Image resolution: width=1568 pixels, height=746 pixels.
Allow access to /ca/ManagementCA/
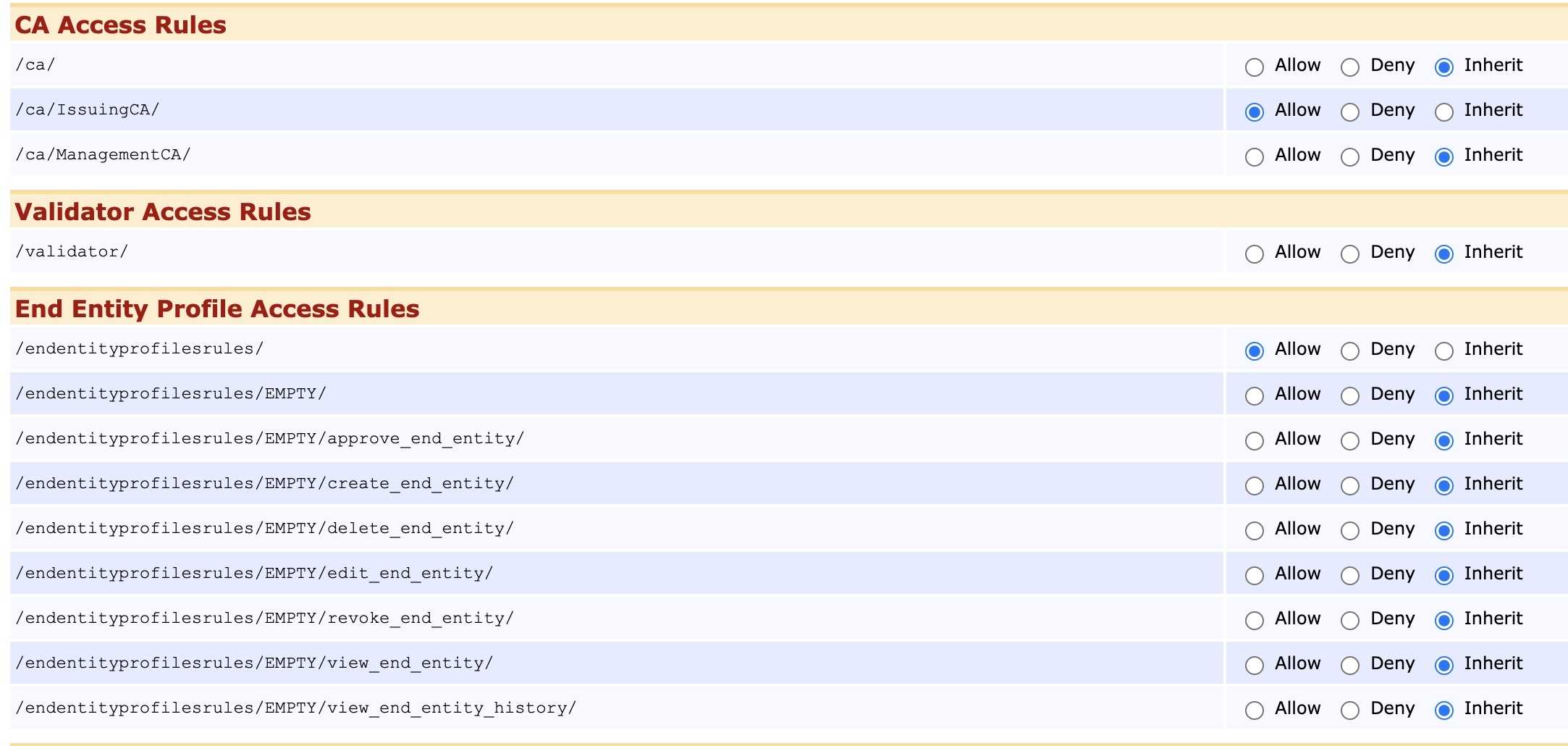tap(1254, 157)
